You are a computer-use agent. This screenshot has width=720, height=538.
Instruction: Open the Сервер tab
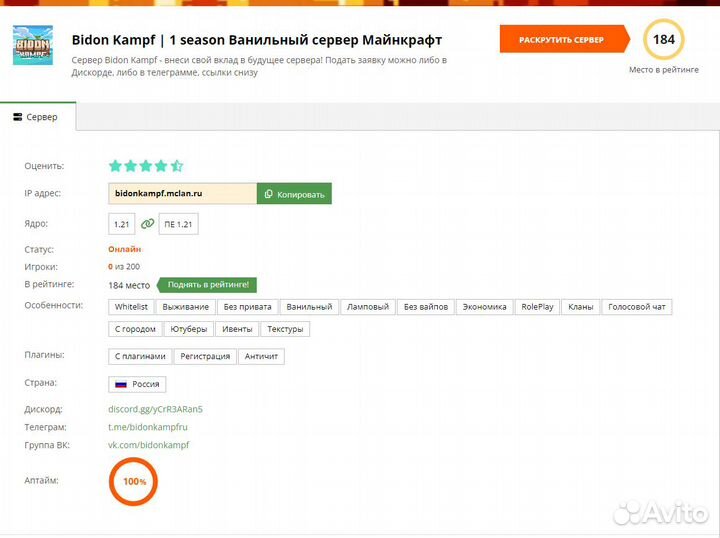36,117
